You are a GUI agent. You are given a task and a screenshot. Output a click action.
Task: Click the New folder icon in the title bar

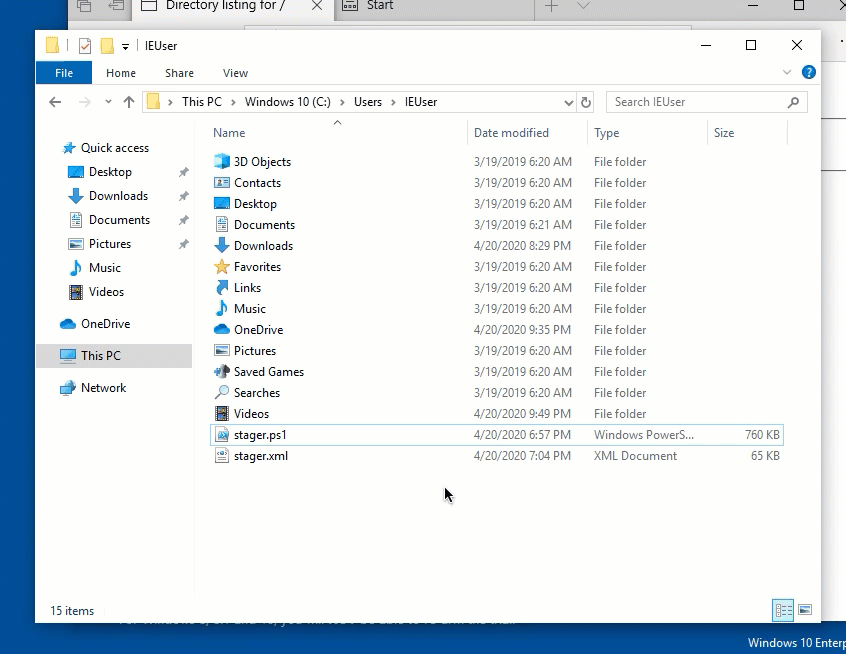[x=107, y=46]
